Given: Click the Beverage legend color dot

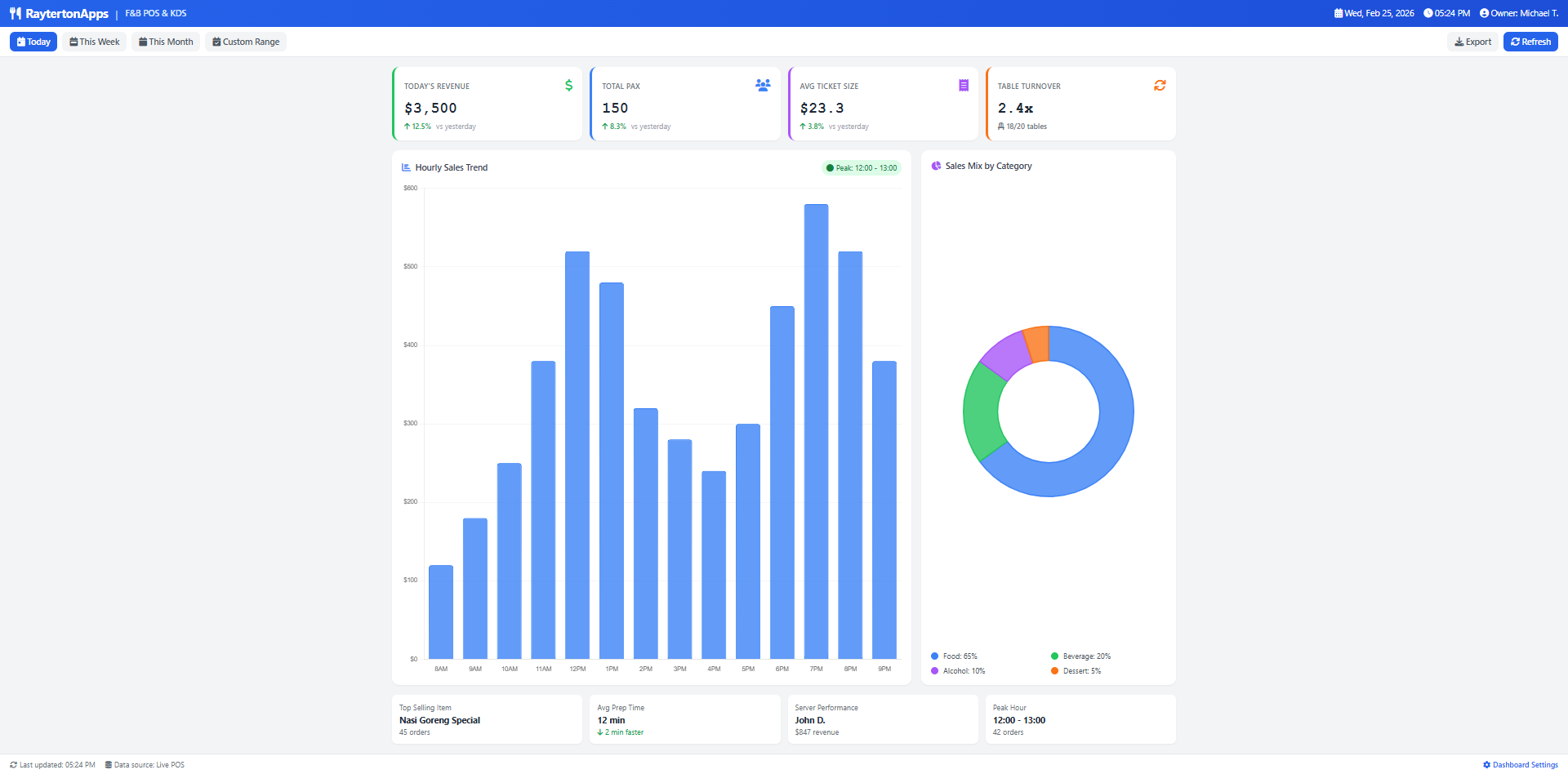Looking at the screenshot, I should pyautogui.click(x=1056, y=656).
